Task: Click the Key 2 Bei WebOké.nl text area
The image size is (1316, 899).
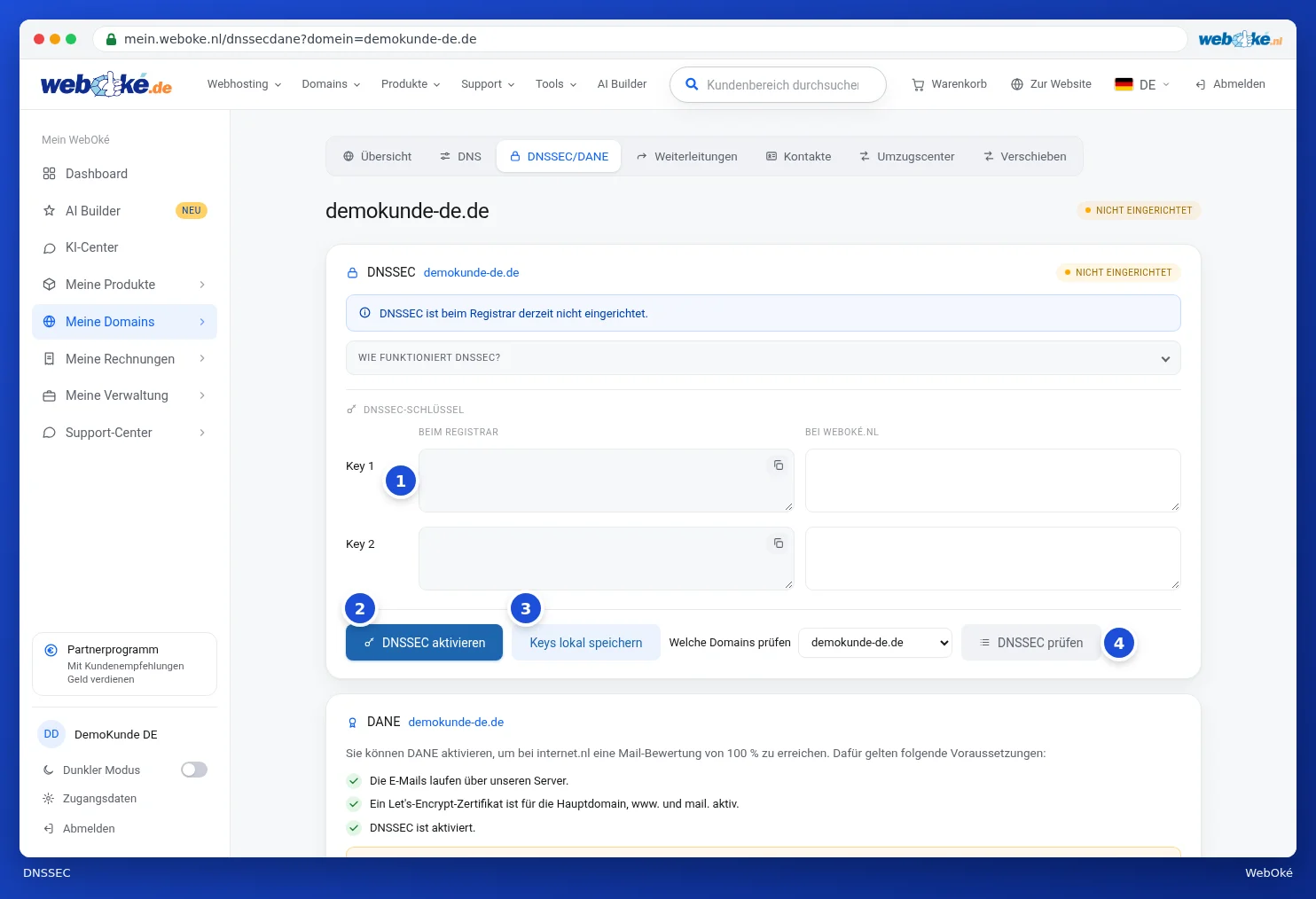Action: 993,559
